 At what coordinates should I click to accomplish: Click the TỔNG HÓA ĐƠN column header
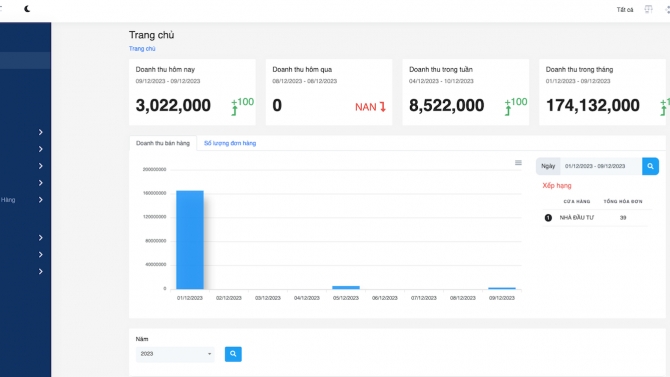click(623, 201)
